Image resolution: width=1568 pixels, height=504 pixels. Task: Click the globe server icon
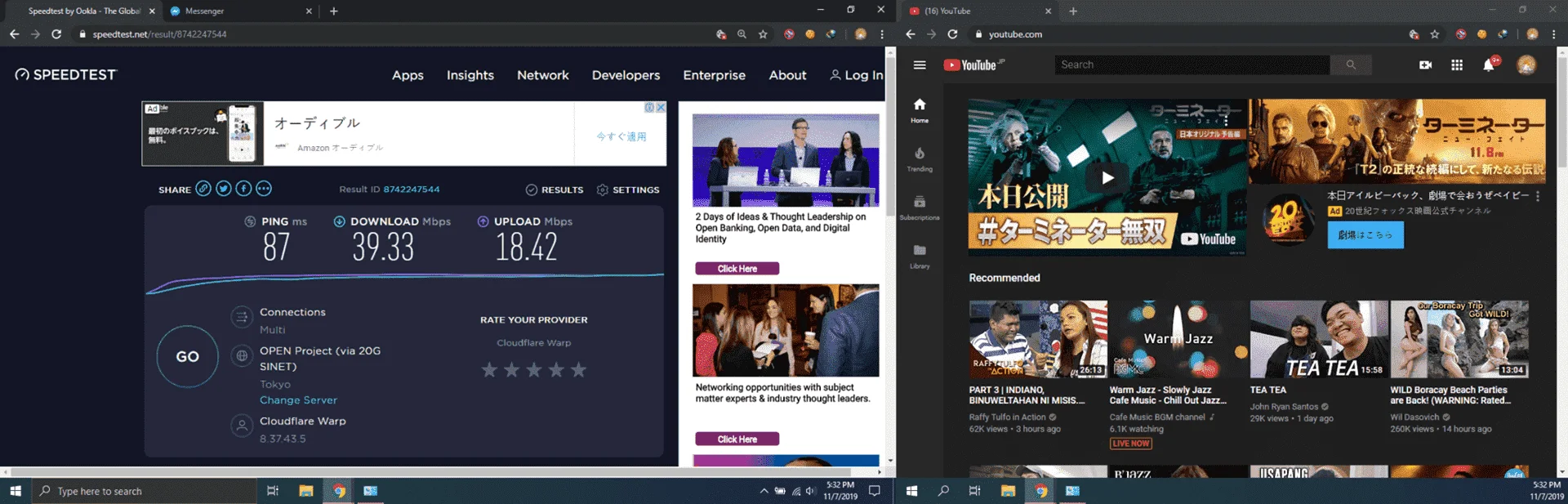coord(241,356)
